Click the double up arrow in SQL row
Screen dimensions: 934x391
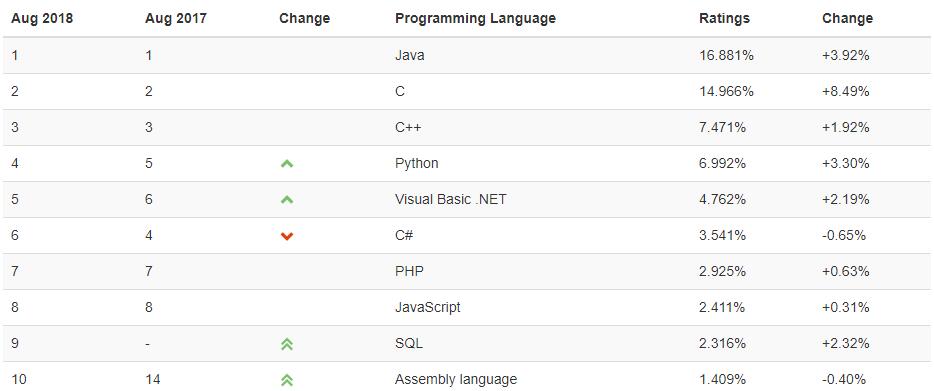[287, 343]
